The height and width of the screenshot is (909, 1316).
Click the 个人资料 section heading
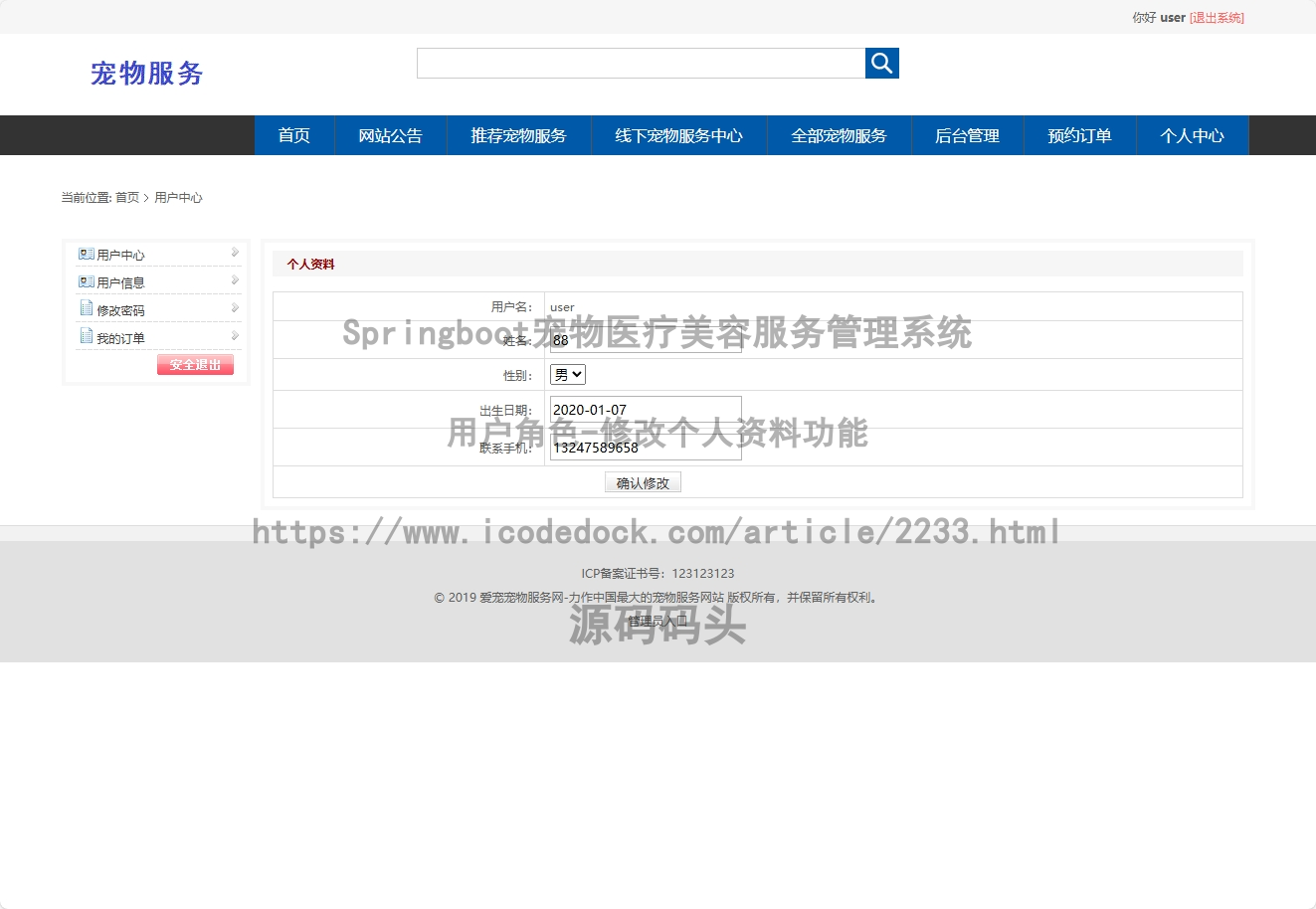click(x=310, y=265)
